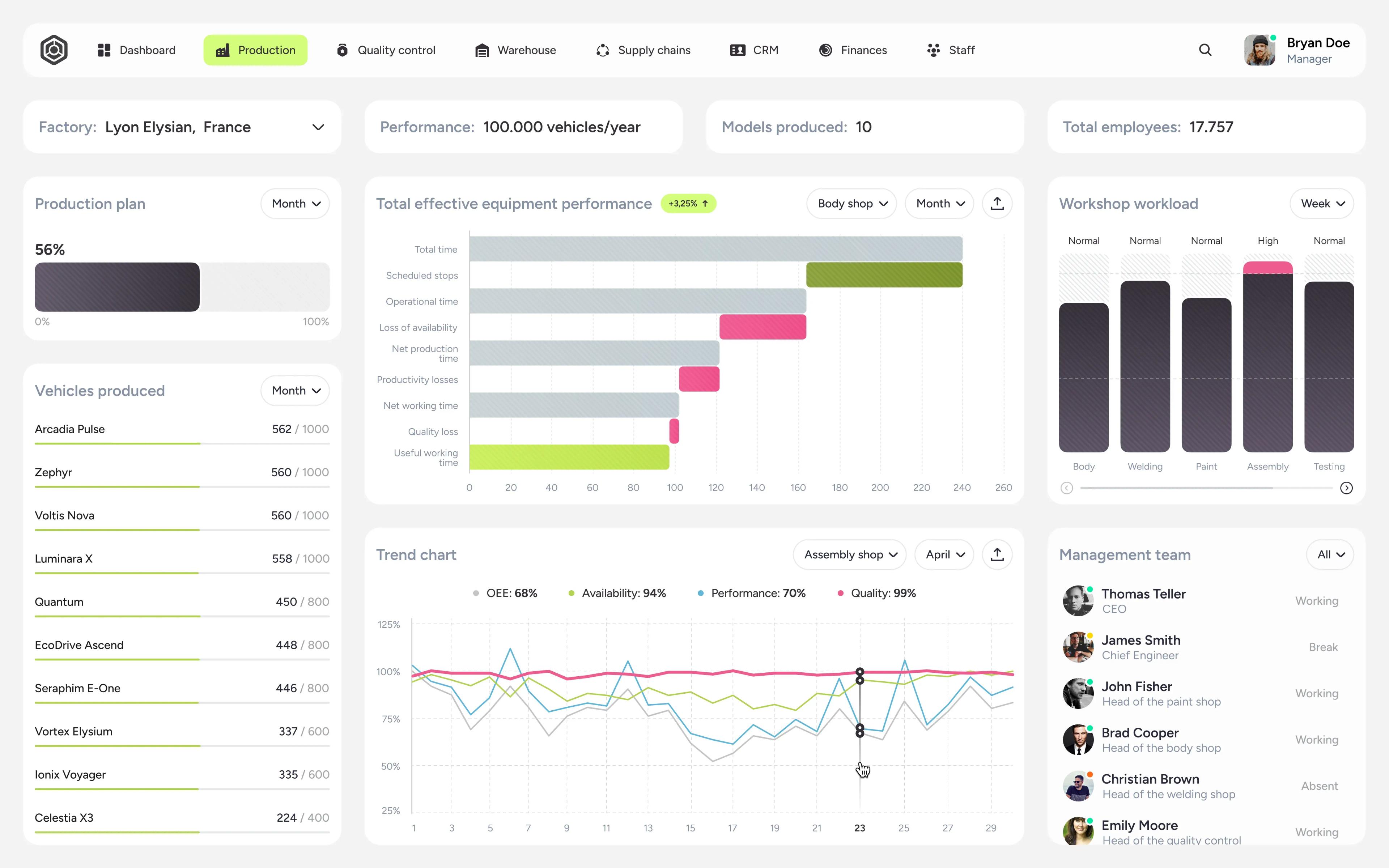
Task: Click Bryan Doe's profile avatar
Action: click(x=1259, y=50)
